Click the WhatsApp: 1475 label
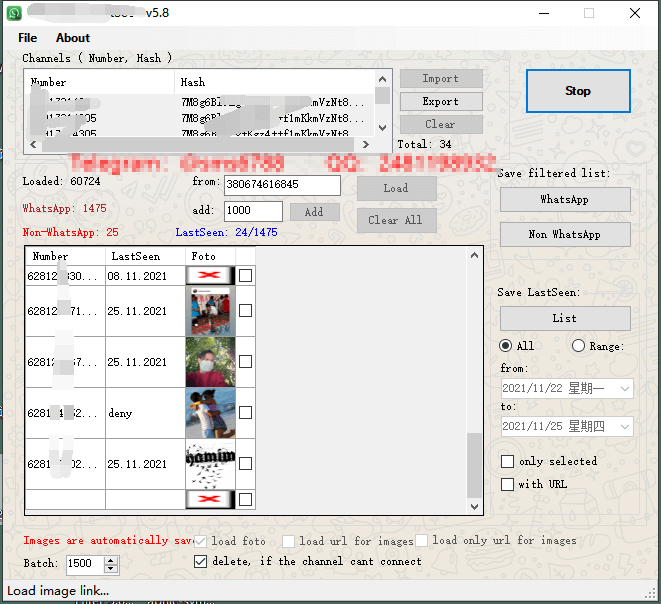This screenshot has width=661, height=604. (64, 208)
